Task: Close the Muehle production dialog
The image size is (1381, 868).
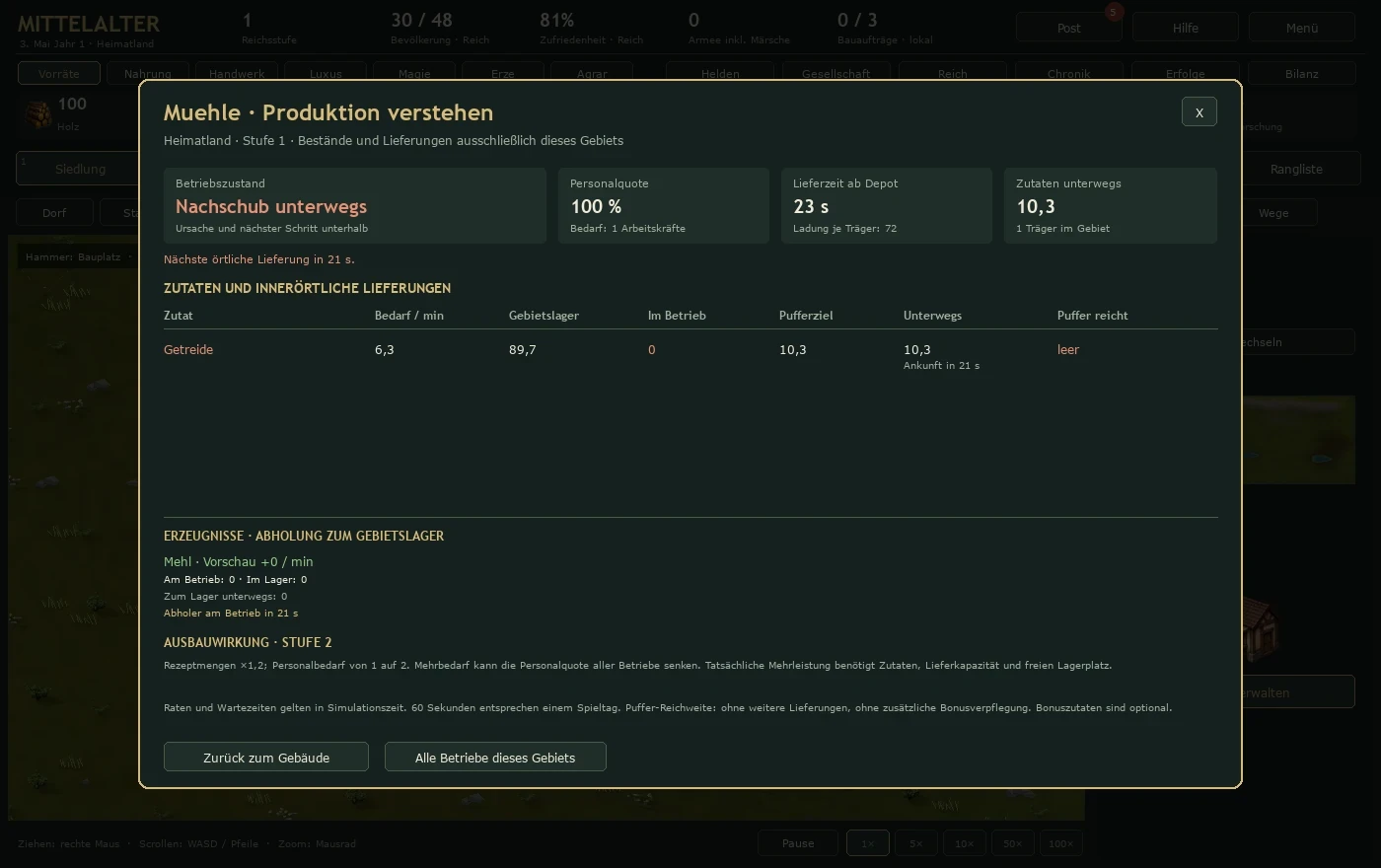Action: pyautogui.click(x=1199, y=112)
